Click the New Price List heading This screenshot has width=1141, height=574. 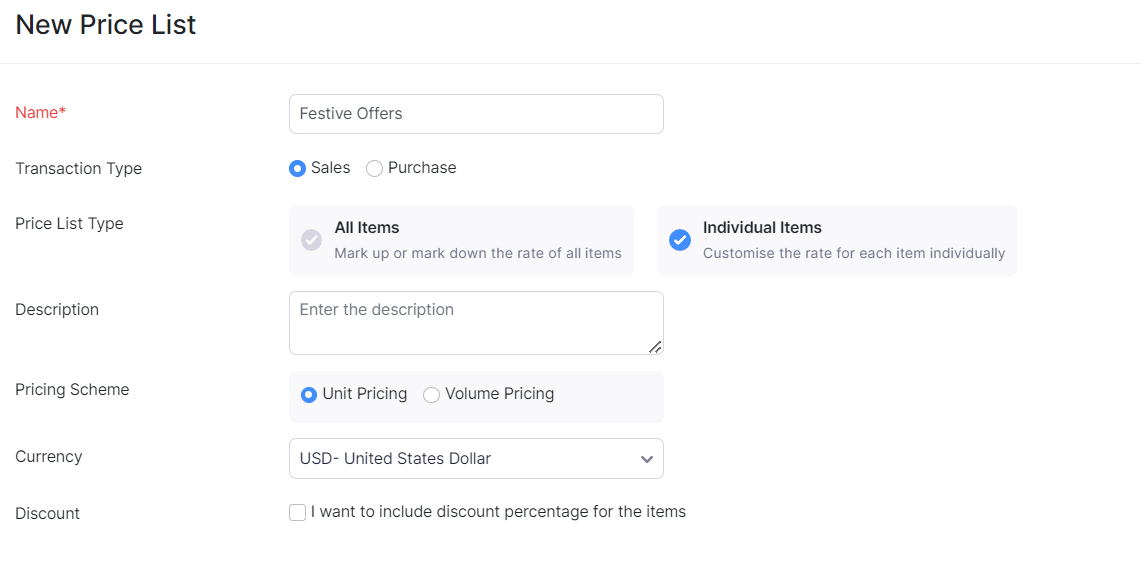(x=106, y=25)
